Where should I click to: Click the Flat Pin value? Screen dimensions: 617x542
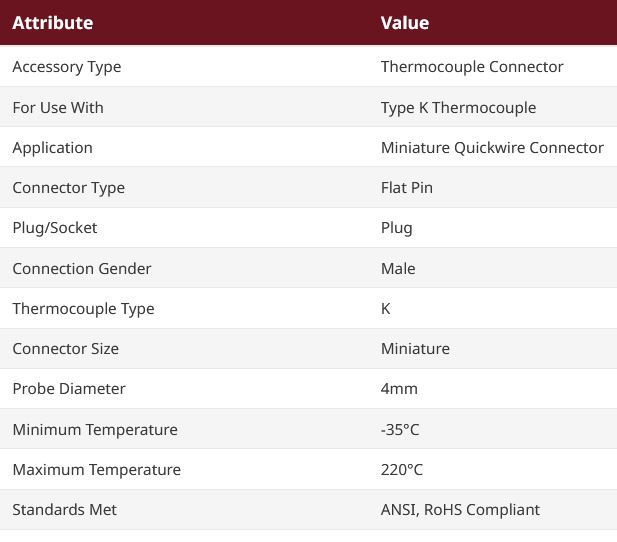(x=407, y=188)
